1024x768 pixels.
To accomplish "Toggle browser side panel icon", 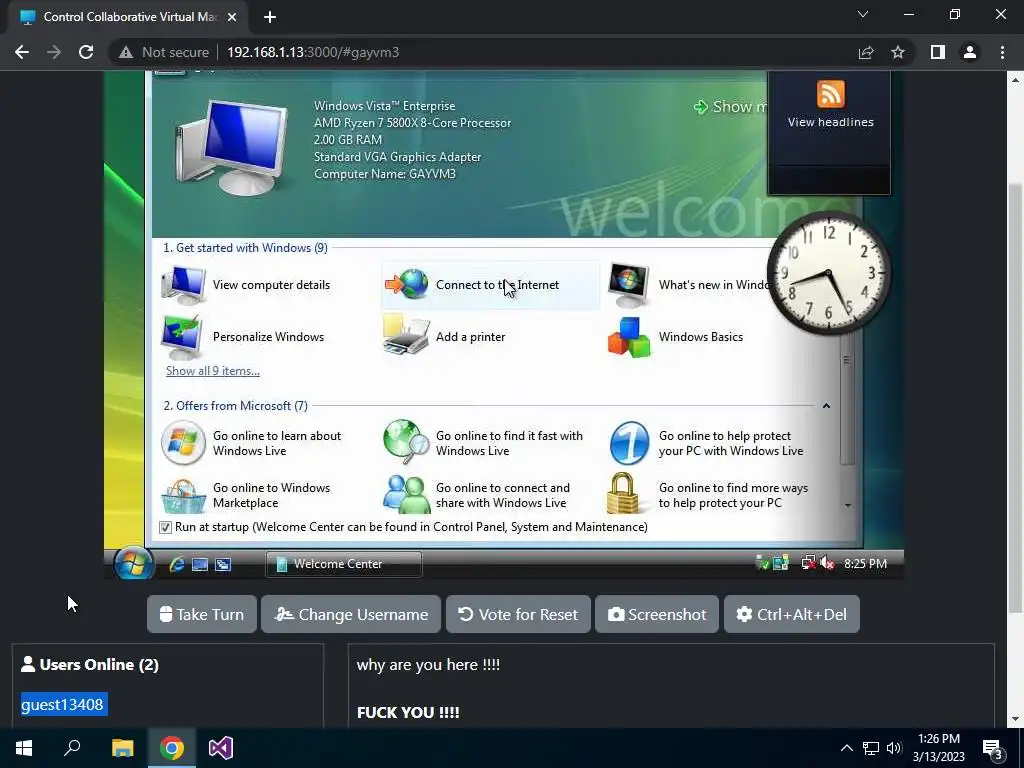I will [x=938, y=52].
